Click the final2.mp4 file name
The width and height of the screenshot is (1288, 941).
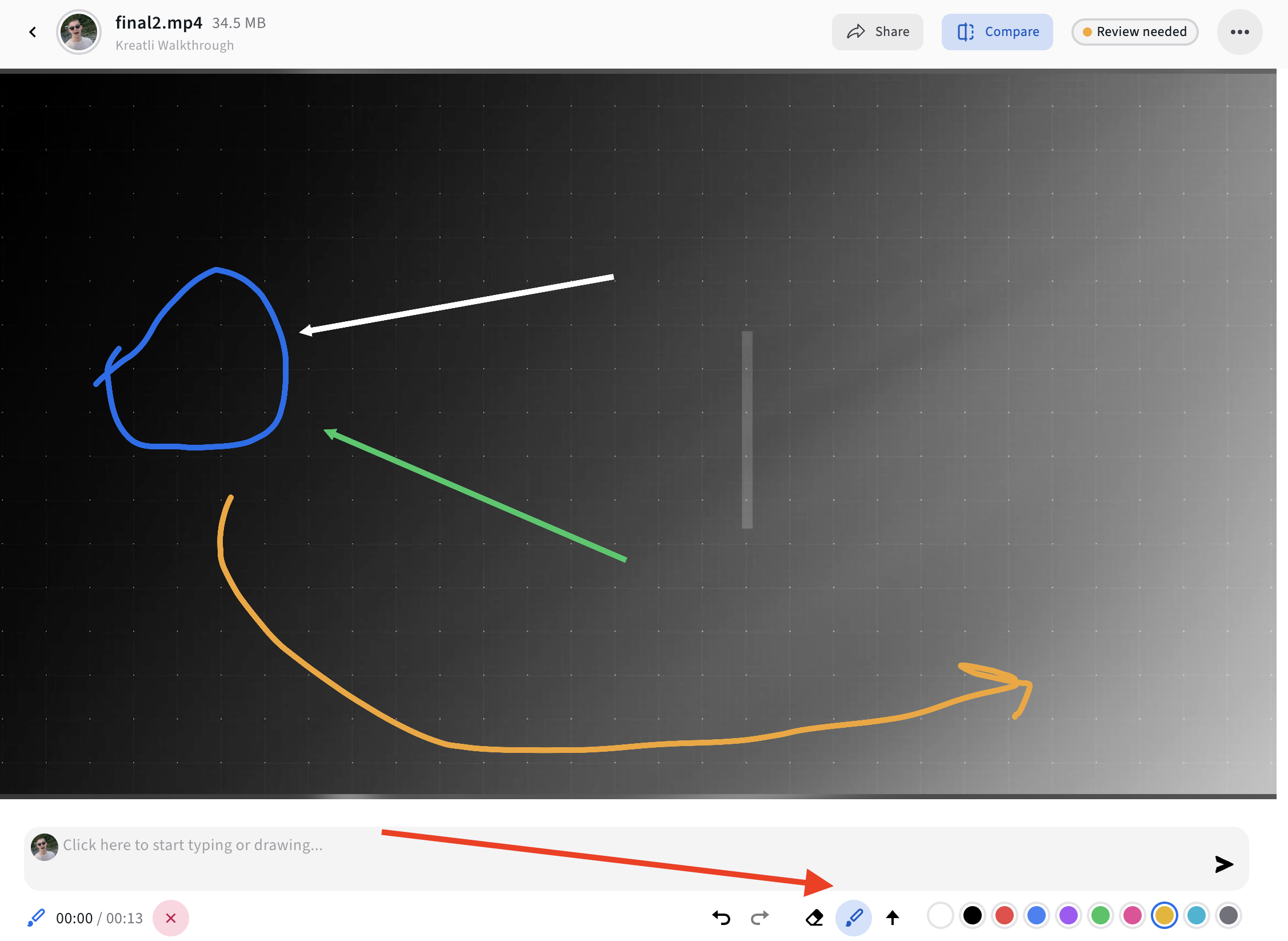pos(158,22)
